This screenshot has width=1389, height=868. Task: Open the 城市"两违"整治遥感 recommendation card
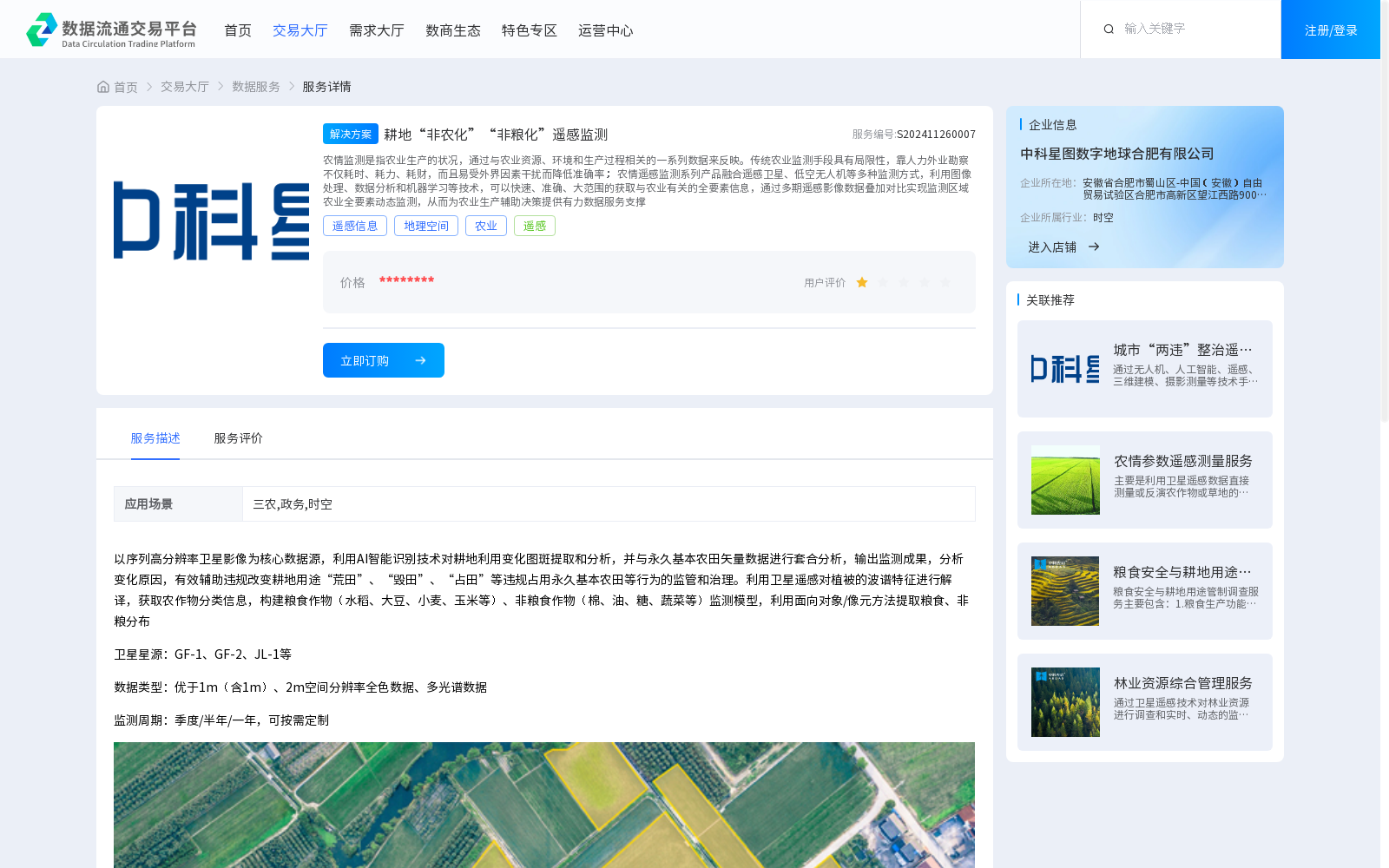point(1145,369)
